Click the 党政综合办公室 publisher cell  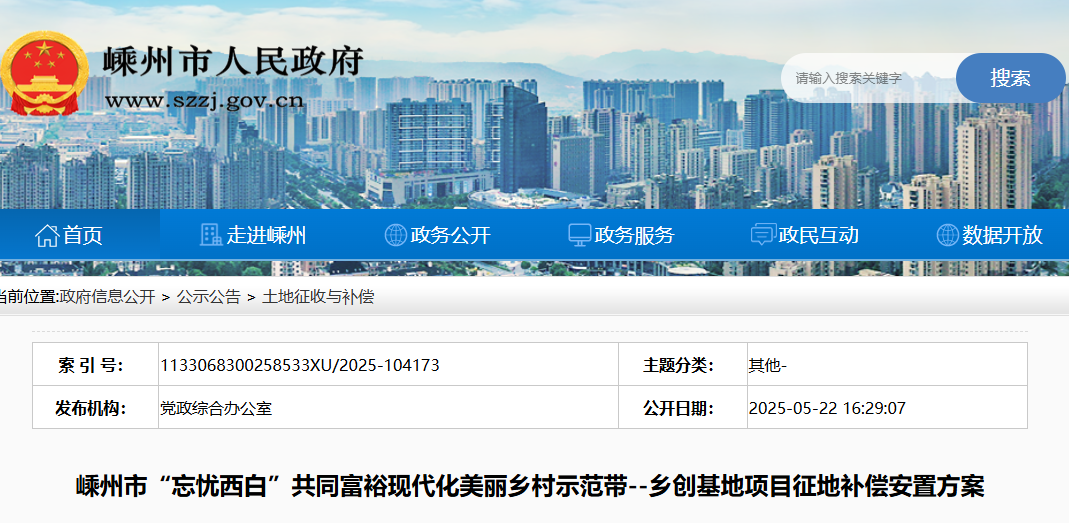coord(216,408)
